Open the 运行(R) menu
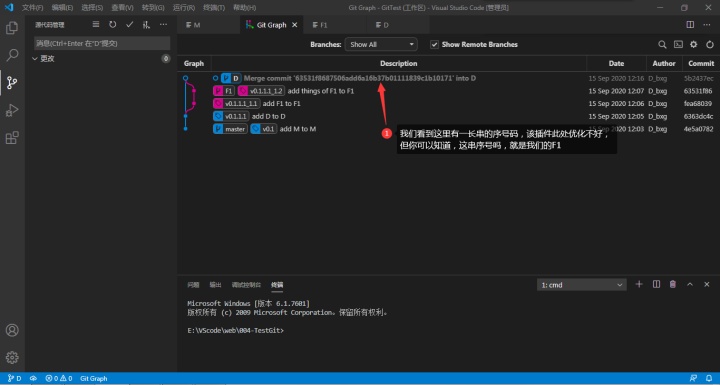720x385 pixels. click(x=184, y=7)
